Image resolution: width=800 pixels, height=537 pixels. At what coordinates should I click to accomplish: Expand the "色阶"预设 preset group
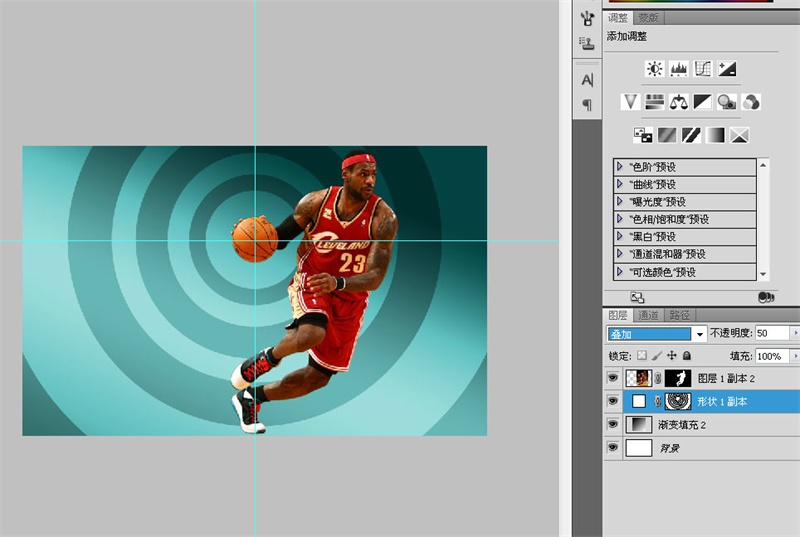point(620,167)
